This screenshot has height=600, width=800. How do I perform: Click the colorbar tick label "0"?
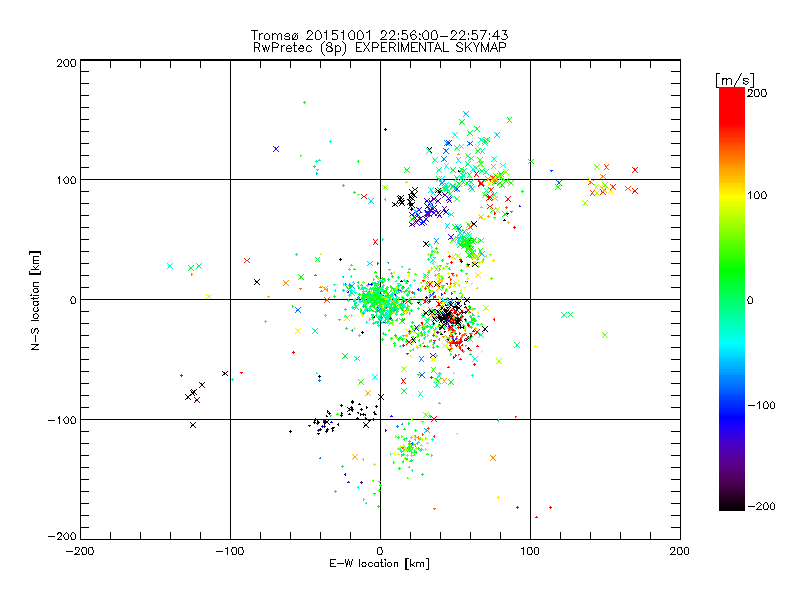click(x=750, y=300)
